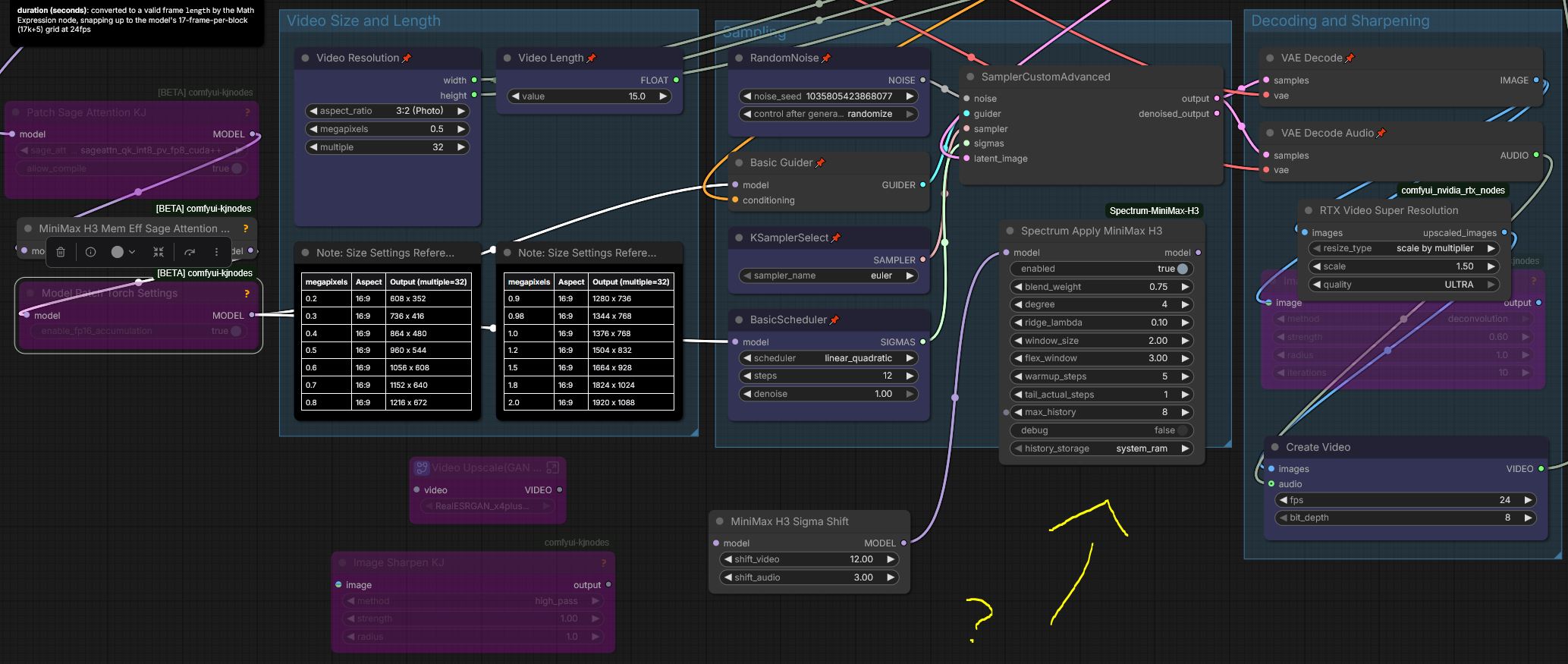1568x664 pixels.
Task: Open the quality ULTRA dropdown
Action: pos(1404,285)
